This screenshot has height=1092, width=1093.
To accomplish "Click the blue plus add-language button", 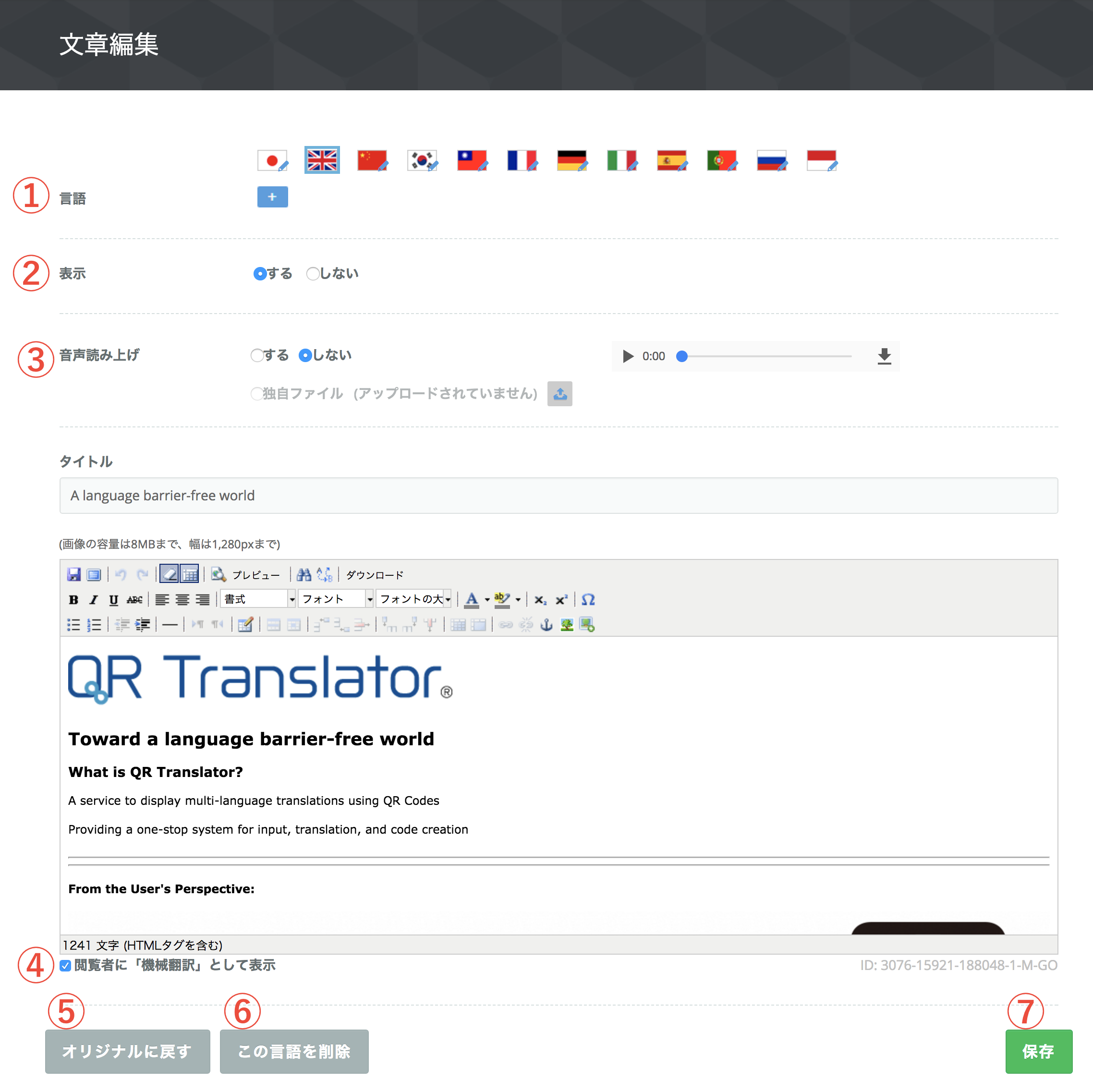I will tap(273, 197).
